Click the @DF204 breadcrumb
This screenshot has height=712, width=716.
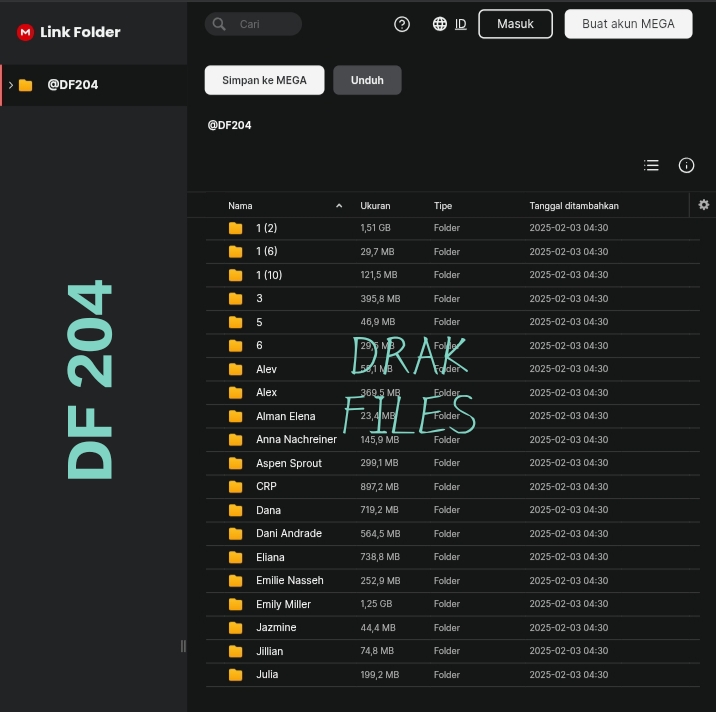(229, 125)
